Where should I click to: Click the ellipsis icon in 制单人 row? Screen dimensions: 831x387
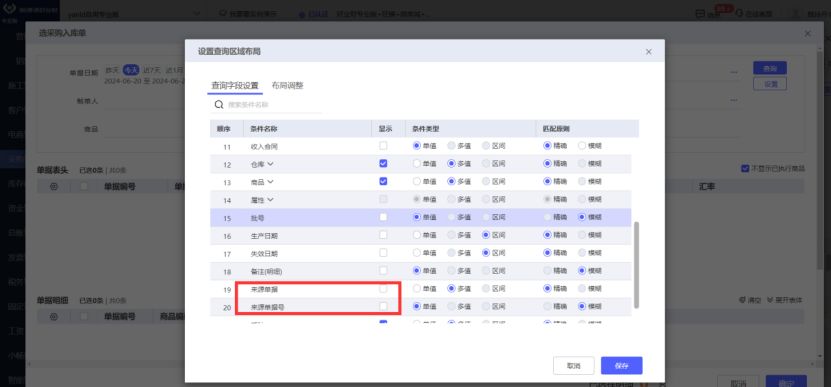734,100
